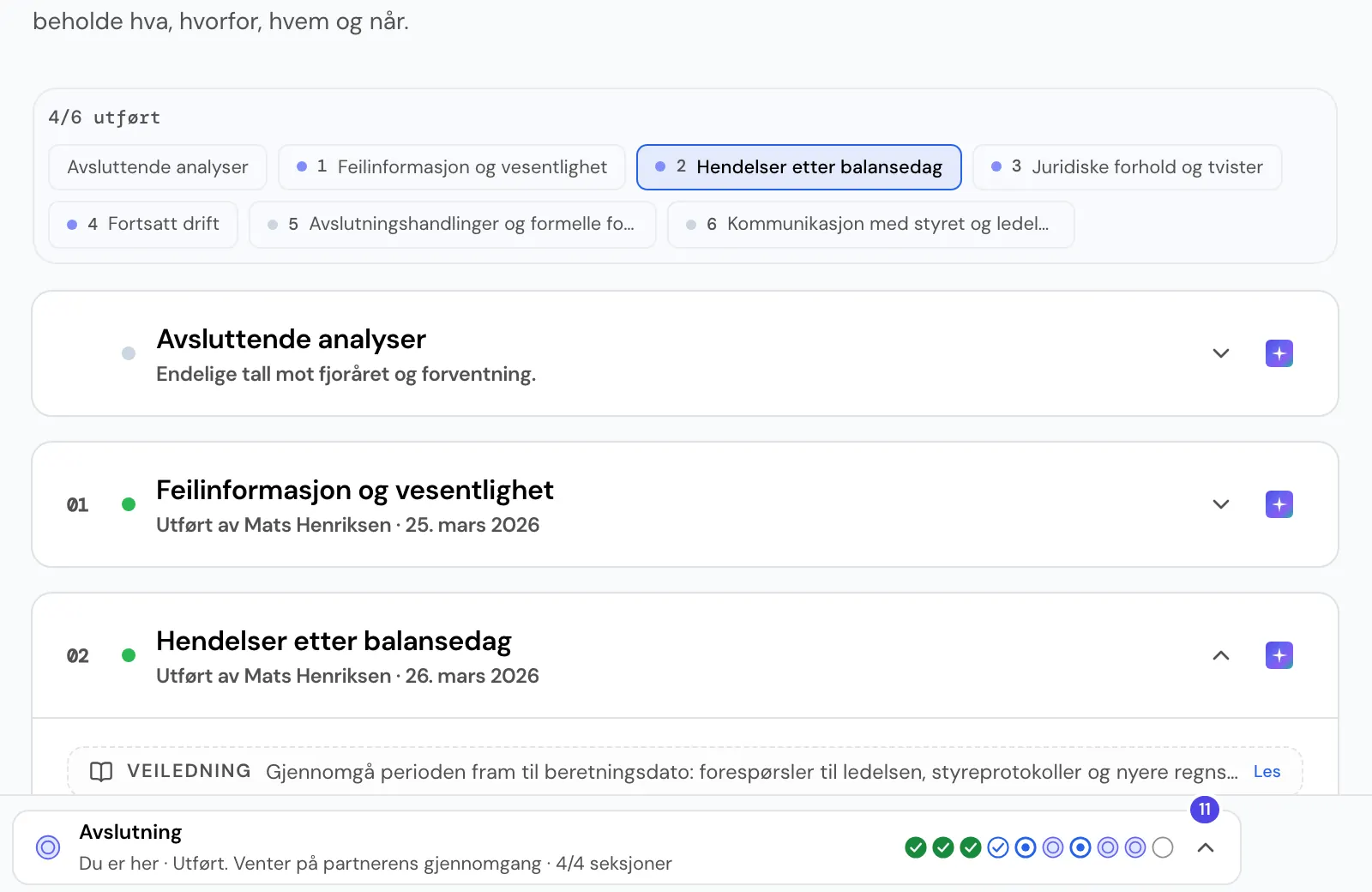Expand the Avsluttende analyser section chevron

tap(1221, 353)
